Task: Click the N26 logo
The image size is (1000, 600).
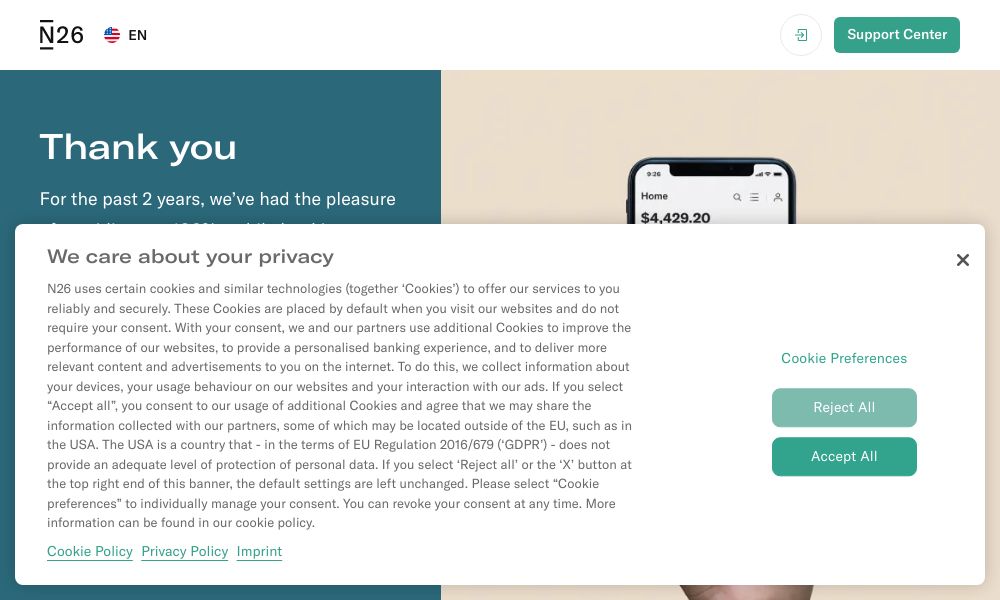Action: (x=61, y=34)
